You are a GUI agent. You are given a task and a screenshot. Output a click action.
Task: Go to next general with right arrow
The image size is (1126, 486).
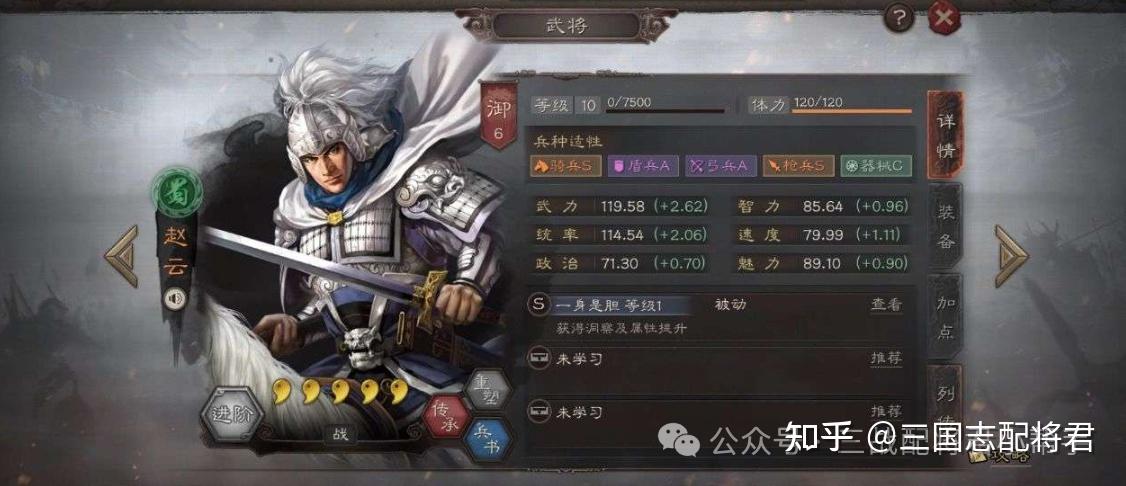click(1011, 256)
